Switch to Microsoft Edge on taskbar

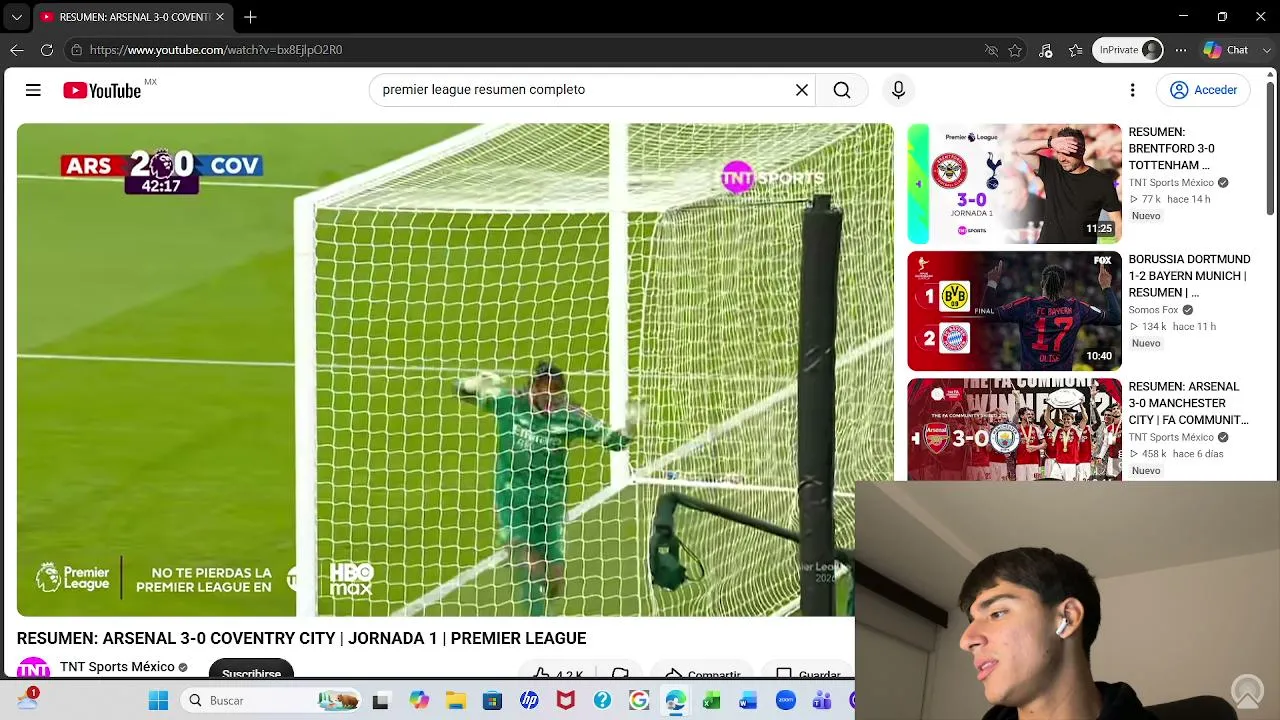coord(676,701)
